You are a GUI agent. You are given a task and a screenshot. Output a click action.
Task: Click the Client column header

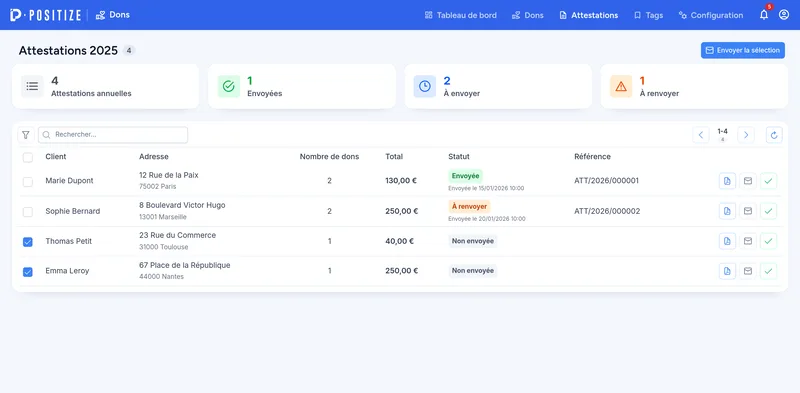click(x=56, y=157)
